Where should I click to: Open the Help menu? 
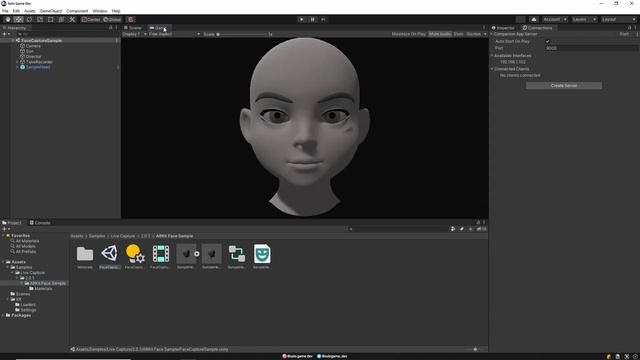[x=116, y=11]
